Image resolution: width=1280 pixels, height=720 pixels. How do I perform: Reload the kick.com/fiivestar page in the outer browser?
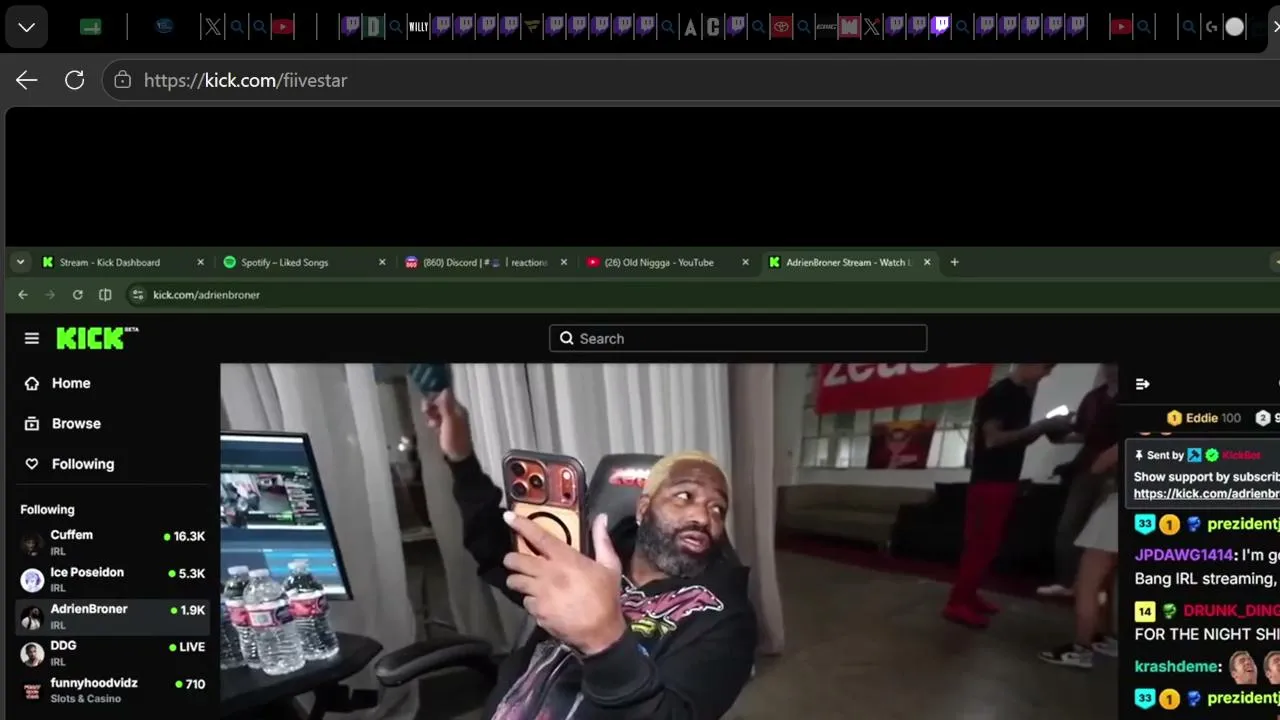(75, 80)
